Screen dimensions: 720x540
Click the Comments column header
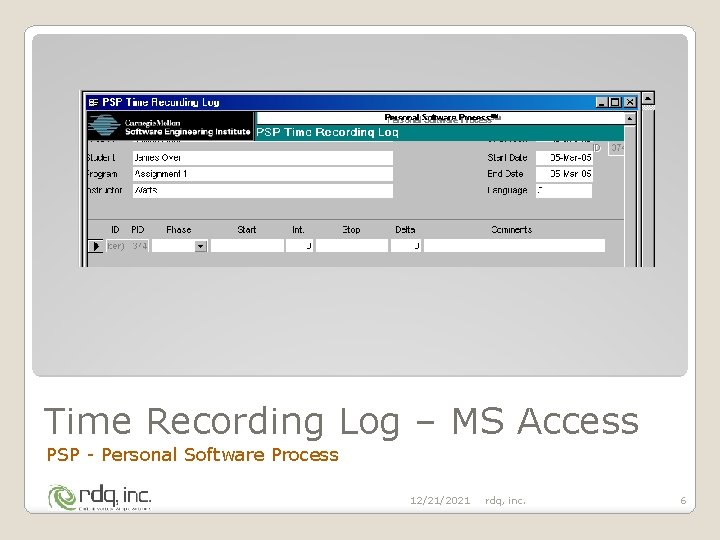pos(511,230)
